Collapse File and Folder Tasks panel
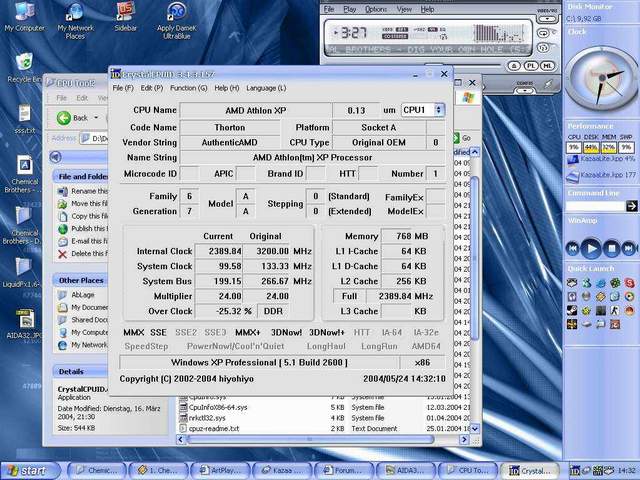Screen dimensions: 640x480 click(x=80, y=176)
